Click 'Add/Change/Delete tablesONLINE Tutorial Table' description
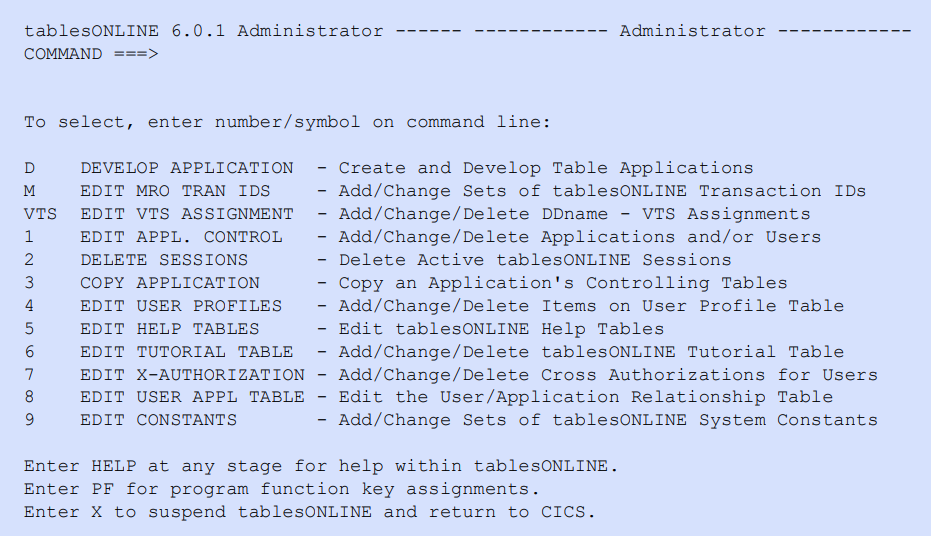 pos(591,352)
